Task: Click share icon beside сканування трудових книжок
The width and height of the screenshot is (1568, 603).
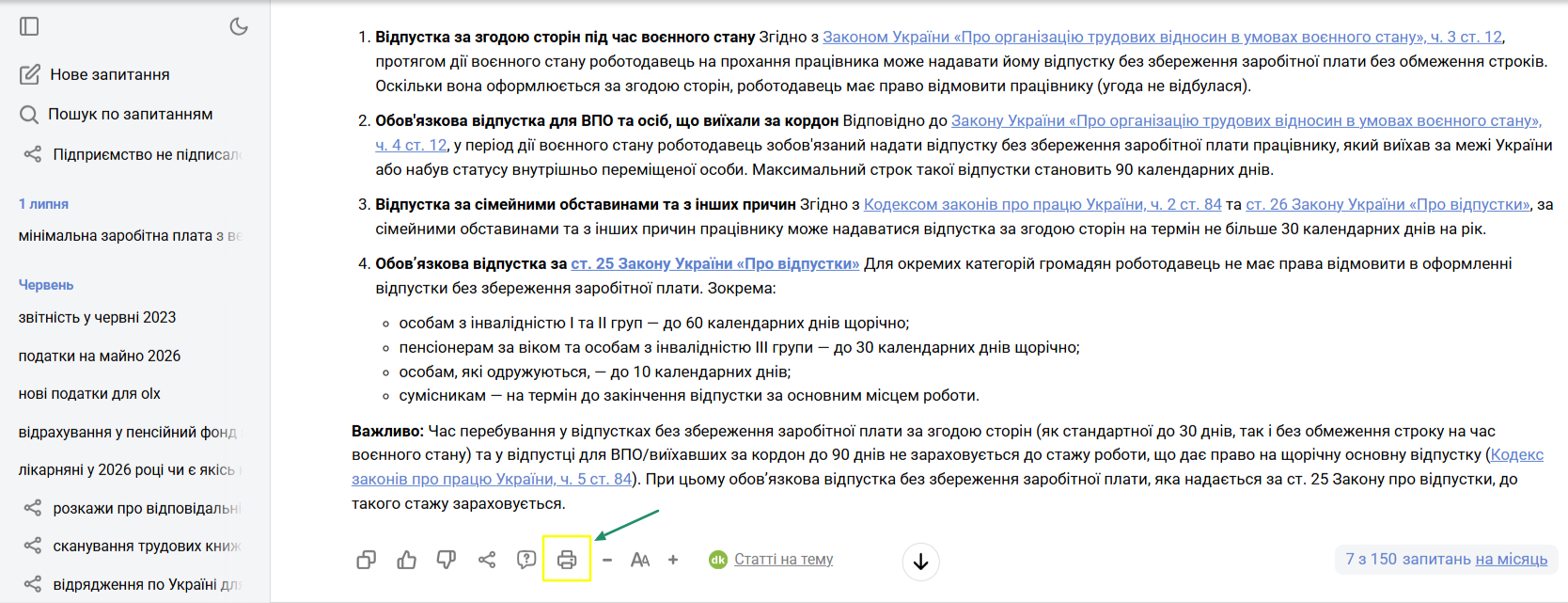Action: pyautogui.click(x=33, y=546)
